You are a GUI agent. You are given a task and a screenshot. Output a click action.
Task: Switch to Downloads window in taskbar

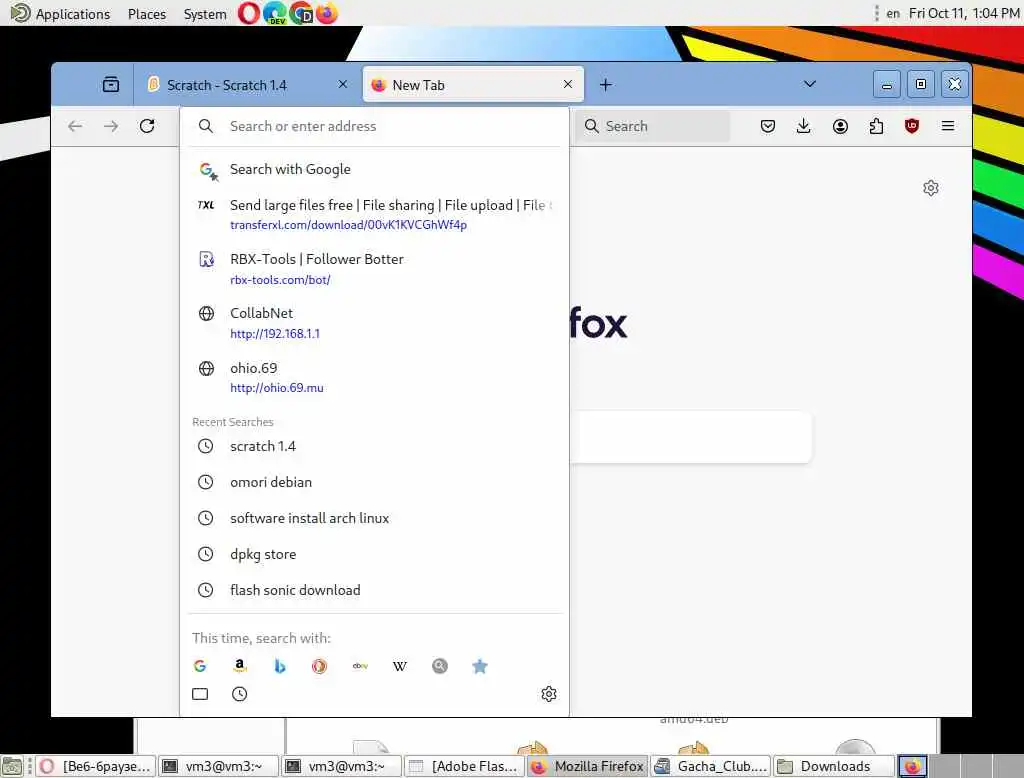pos(834,766)
